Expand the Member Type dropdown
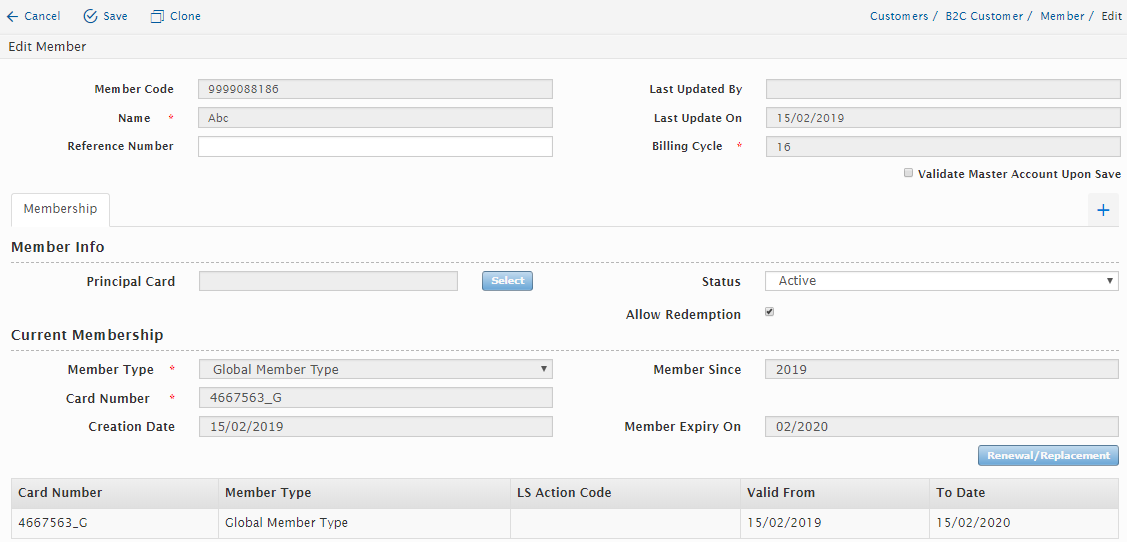The width and height of the screenshot is (1127, 542). tap(375, 370)
